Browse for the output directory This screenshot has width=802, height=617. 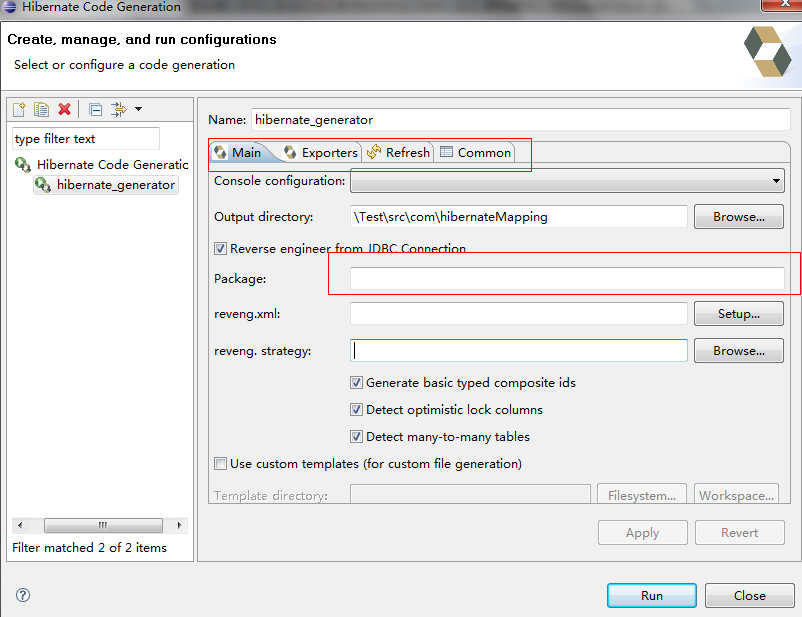(739, 217)
